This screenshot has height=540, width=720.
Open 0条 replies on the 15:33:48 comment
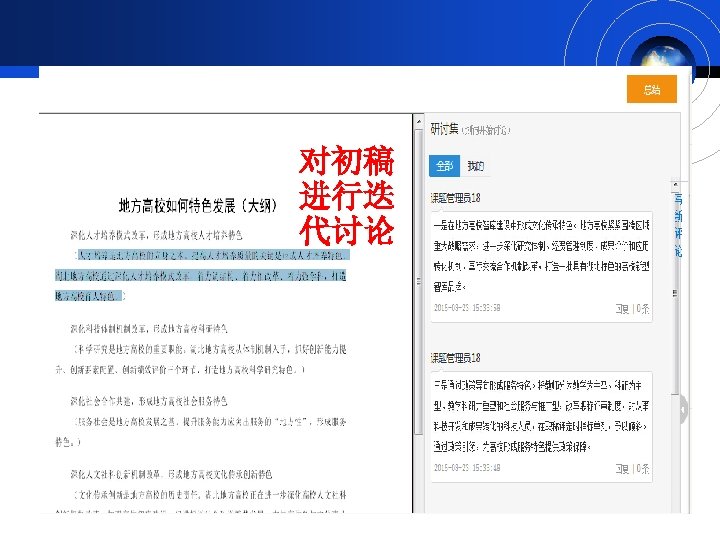pos(643,469)
